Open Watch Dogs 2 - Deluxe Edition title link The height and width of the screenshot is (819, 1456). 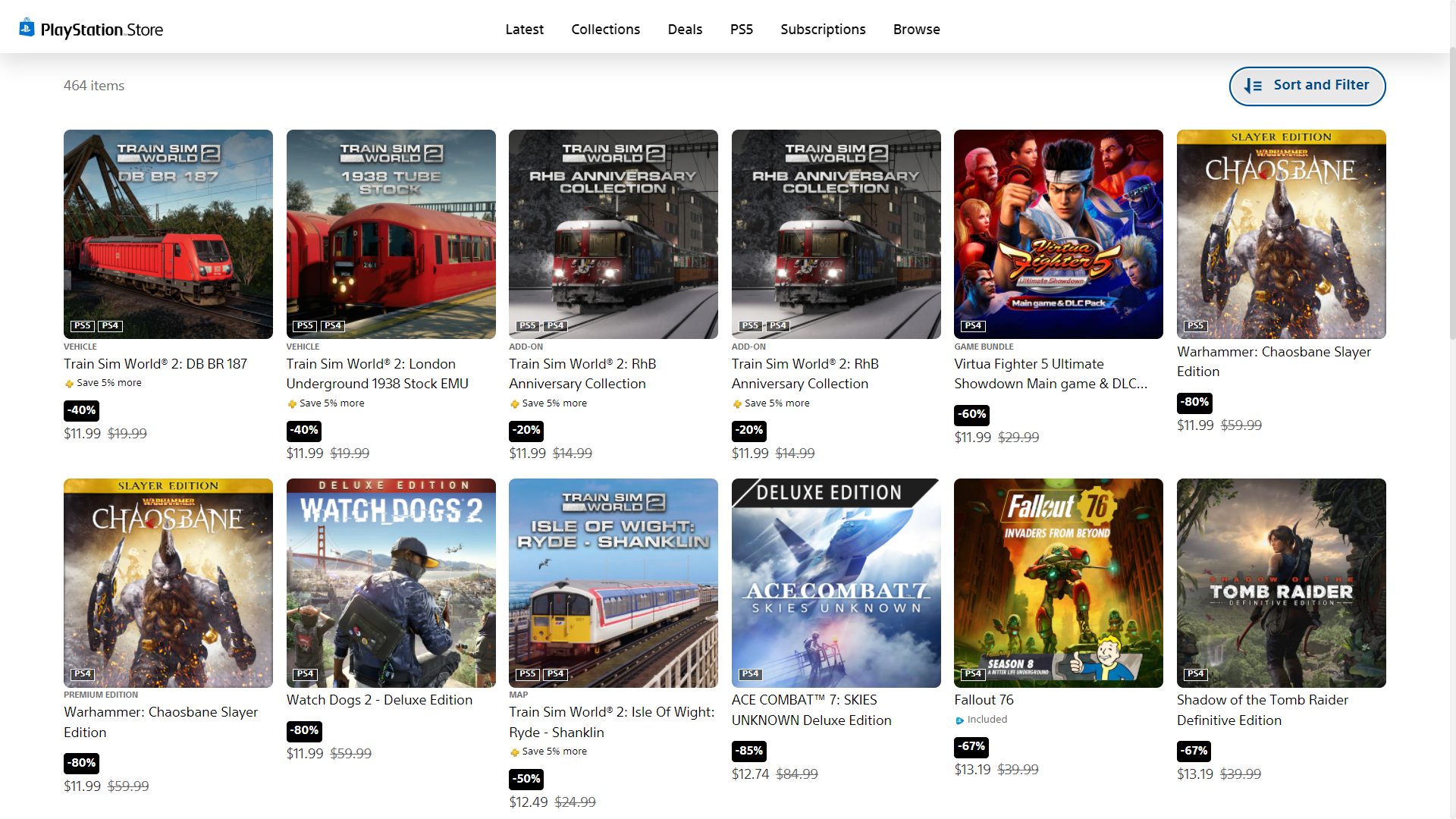tap(379, 700)
